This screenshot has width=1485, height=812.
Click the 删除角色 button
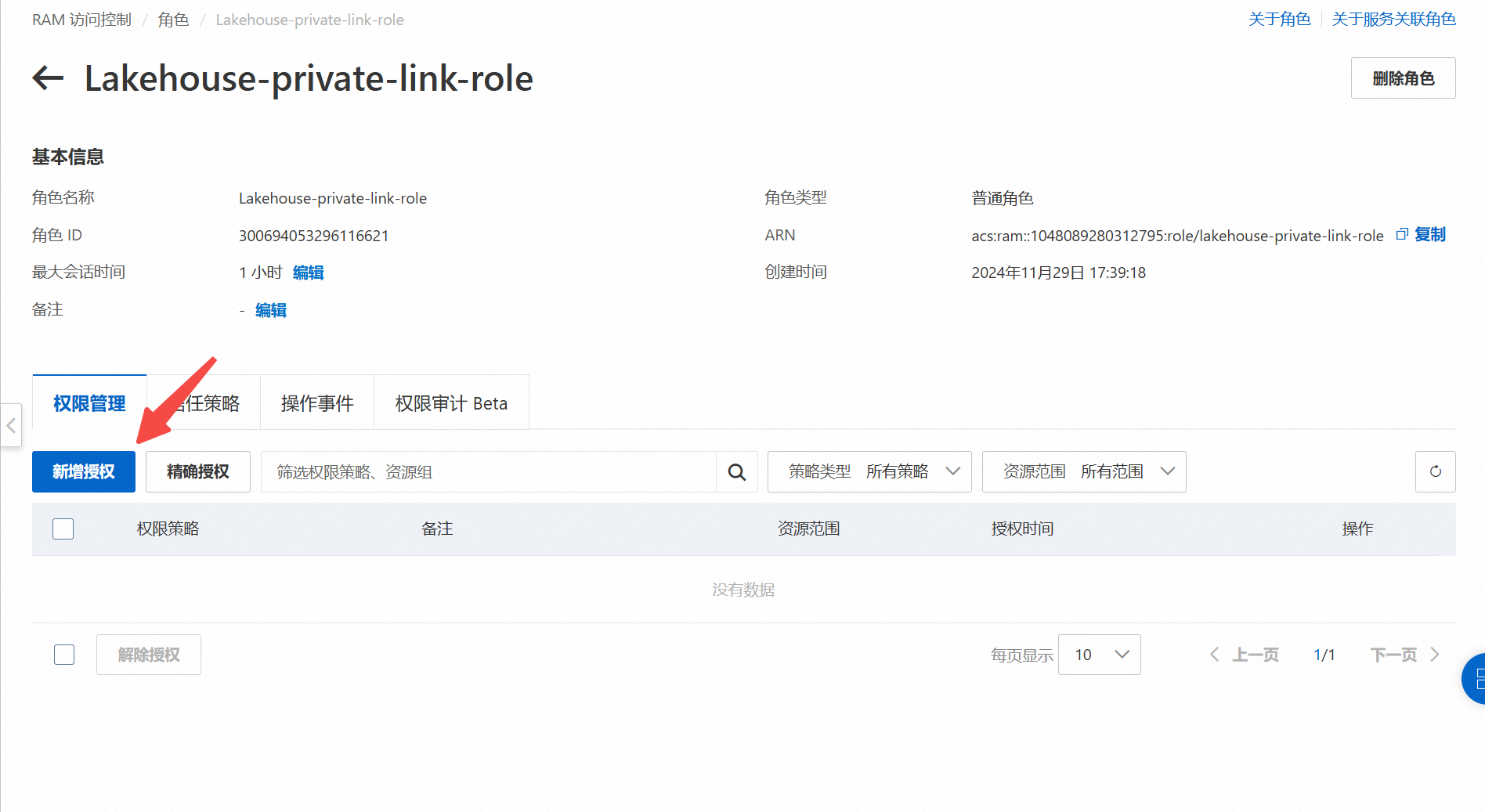click(x=1403, y=78)
